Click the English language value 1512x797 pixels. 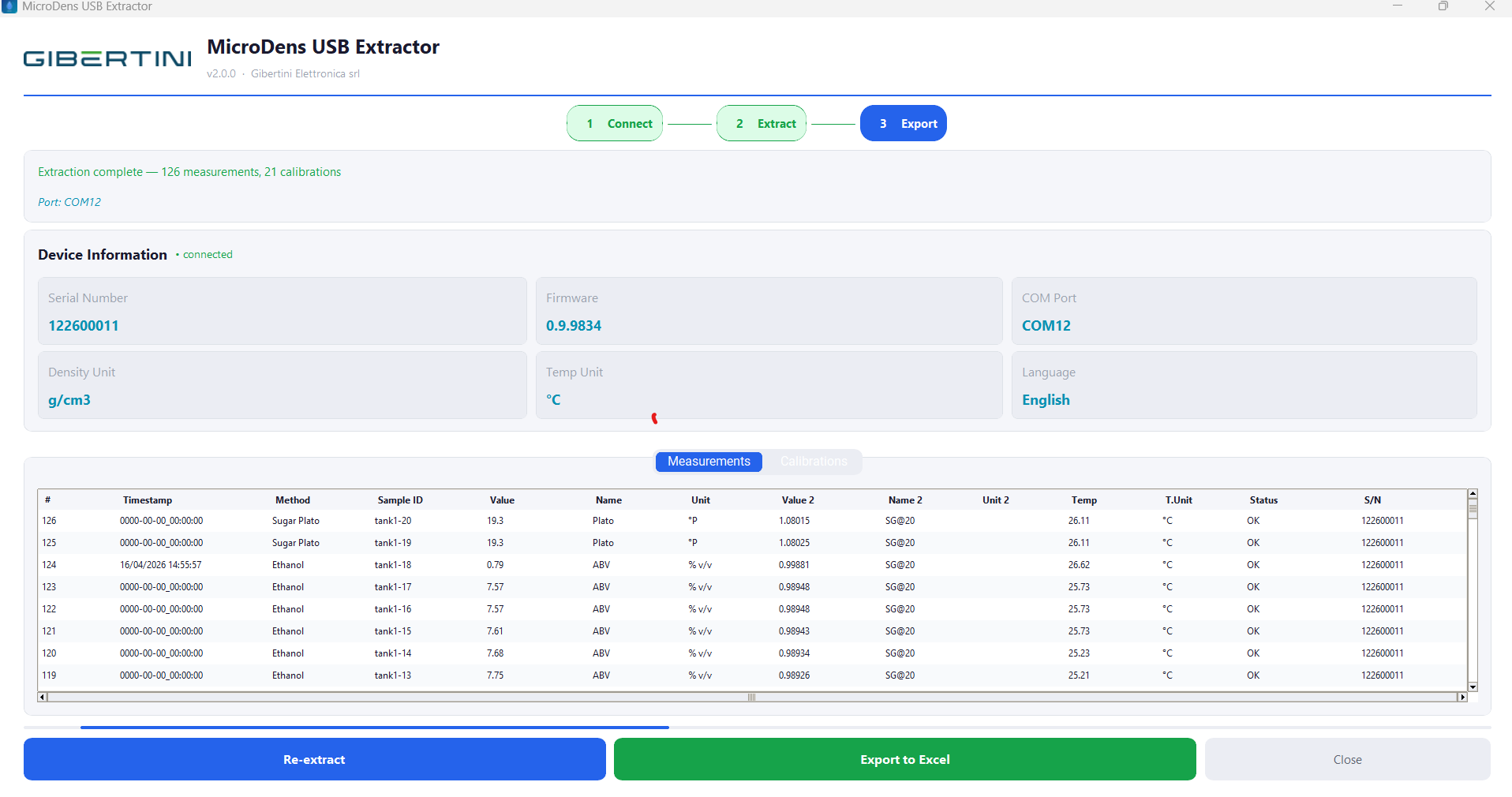tap(1046, 400)
